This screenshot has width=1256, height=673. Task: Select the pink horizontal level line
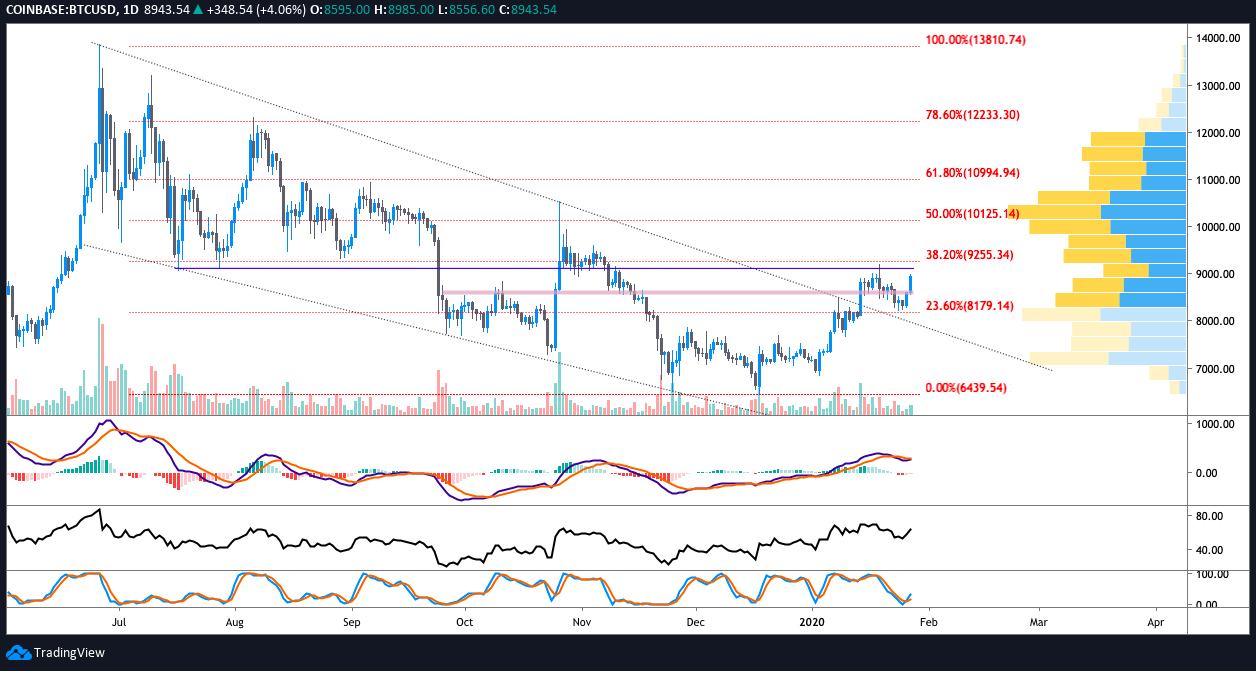[650, 293]
